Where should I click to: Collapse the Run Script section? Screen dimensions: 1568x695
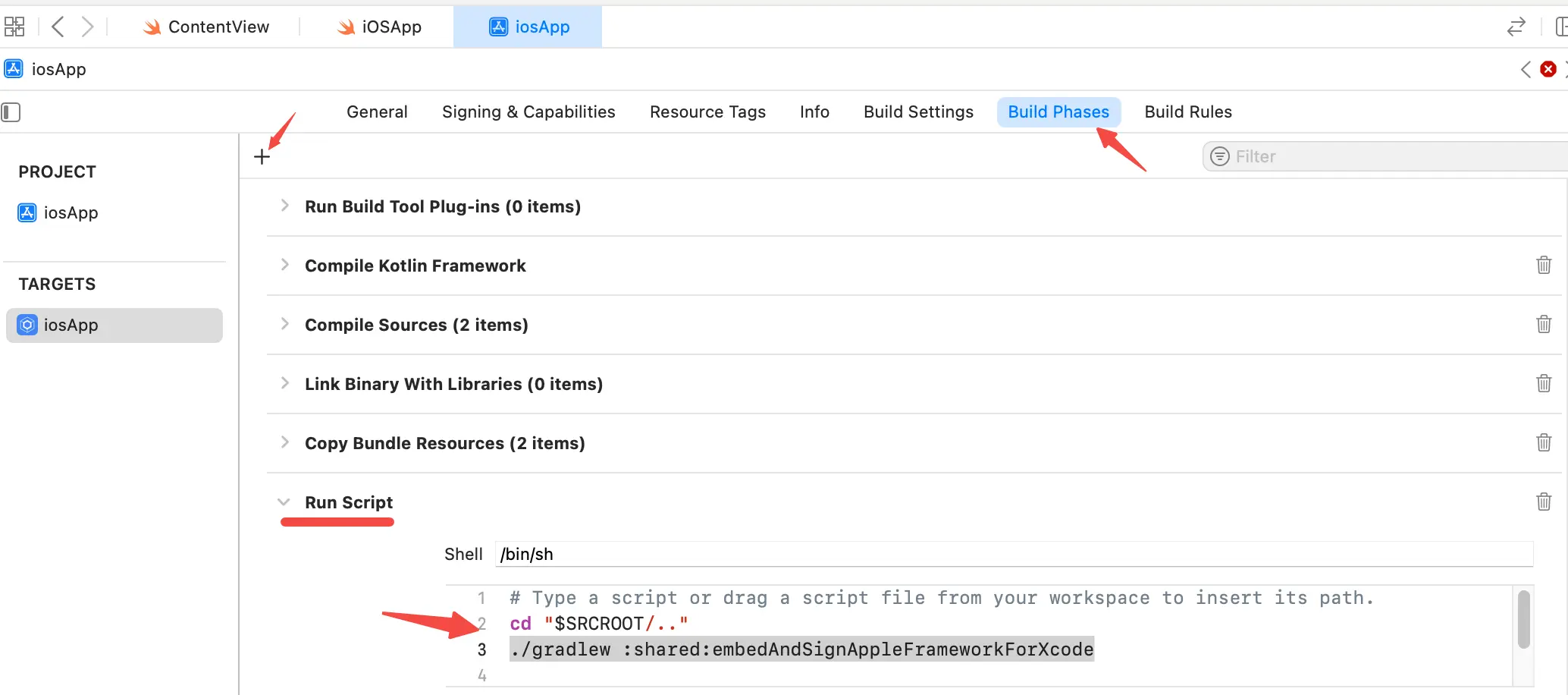point(284,502)
